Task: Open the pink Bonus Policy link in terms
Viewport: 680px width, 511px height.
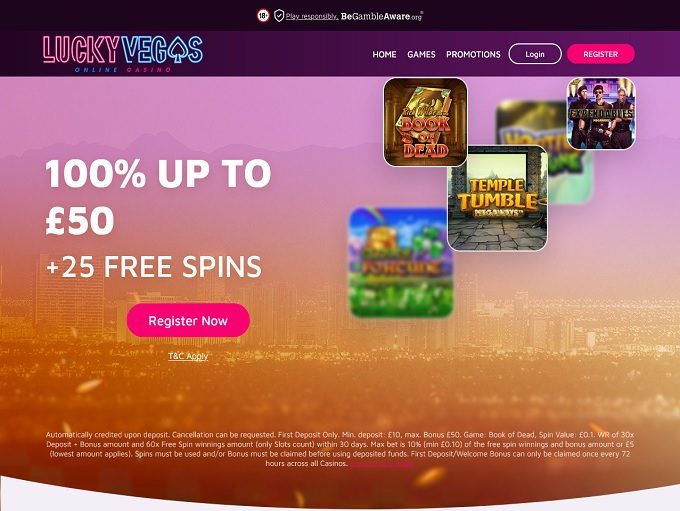Action: pos(382,464)
